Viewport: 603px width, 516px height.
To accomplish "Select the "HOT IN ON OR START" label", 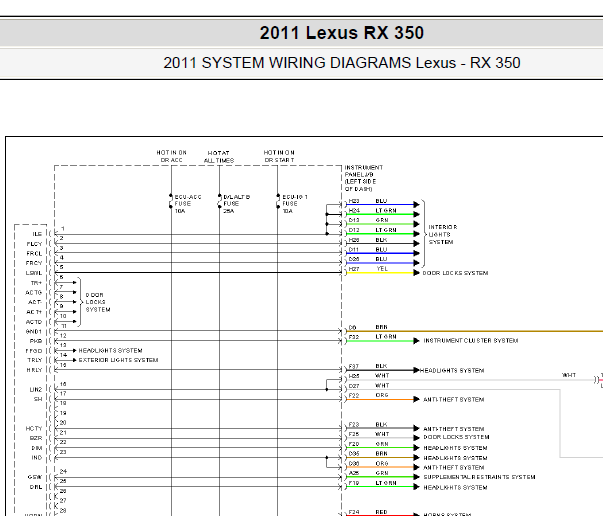I will pos(279,156).
